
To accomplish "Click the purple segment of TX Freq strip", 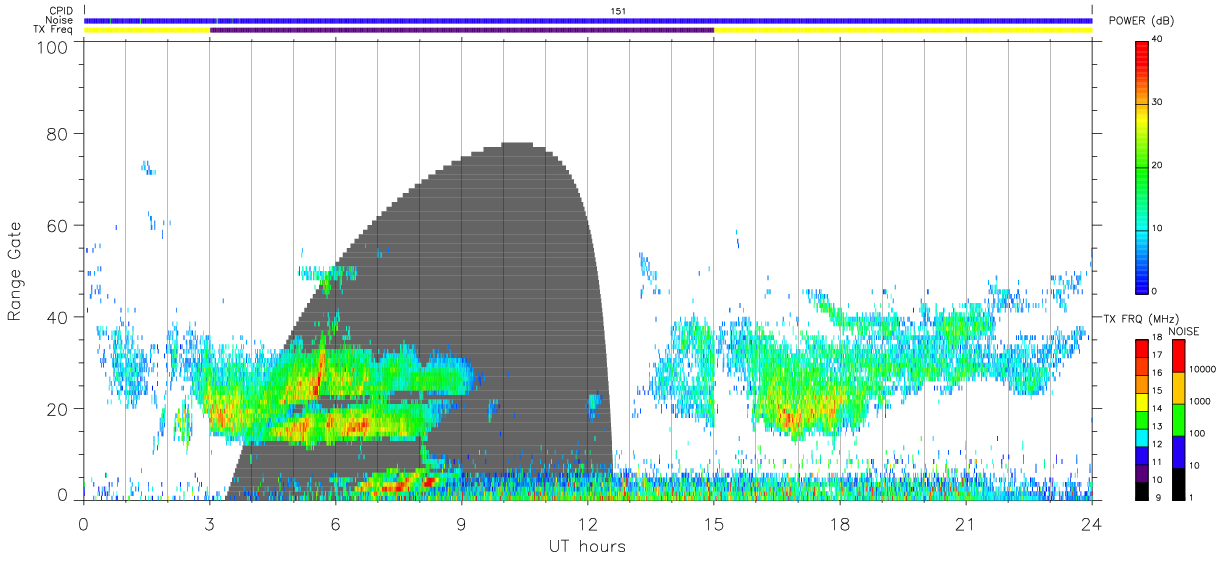I will (x=462, y=30).
